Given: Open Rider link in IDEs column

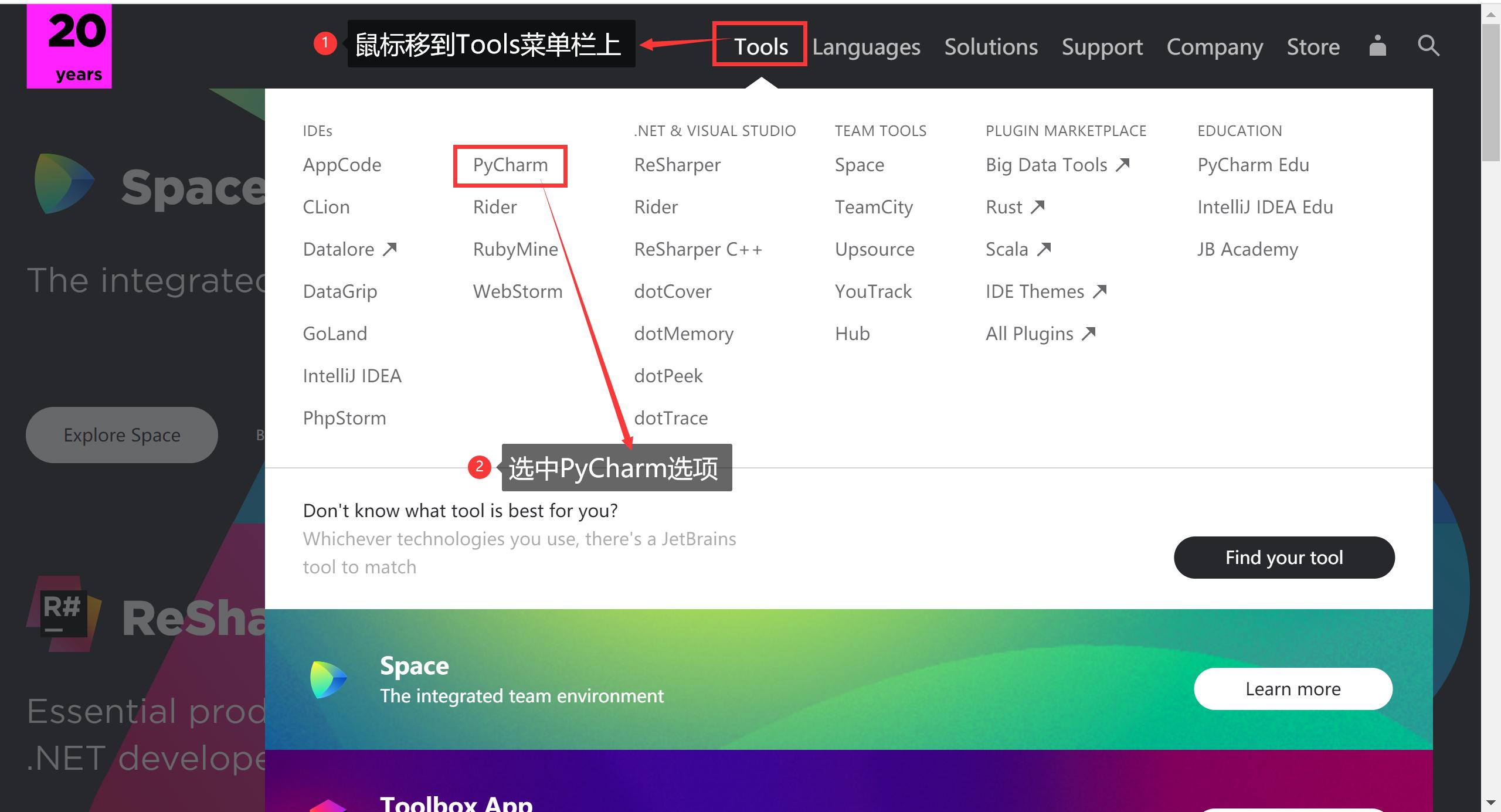Looking at the screenshot, I should 495,207.
